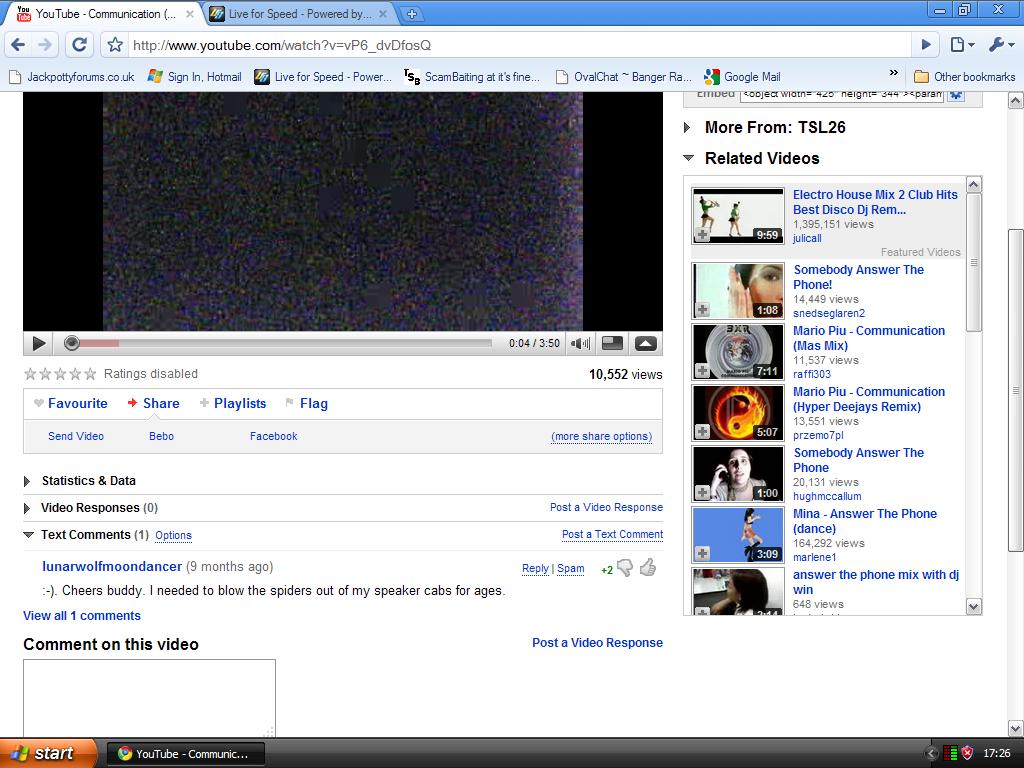Select the YouTube - Communication tab
1024x768 pixels.
pos(104,14)
